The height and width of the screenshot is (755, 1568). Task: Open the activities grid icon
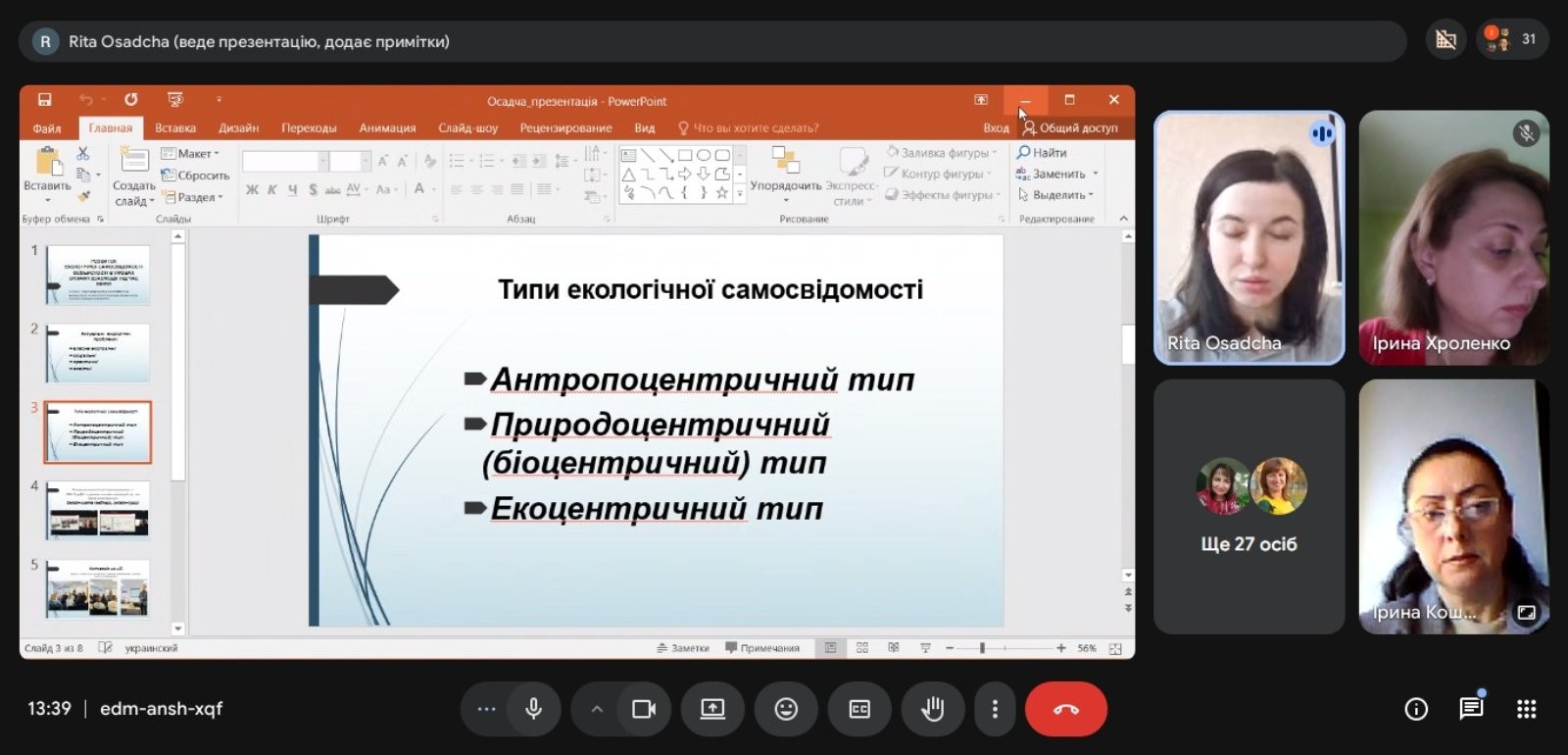[x=1526, y=709]
